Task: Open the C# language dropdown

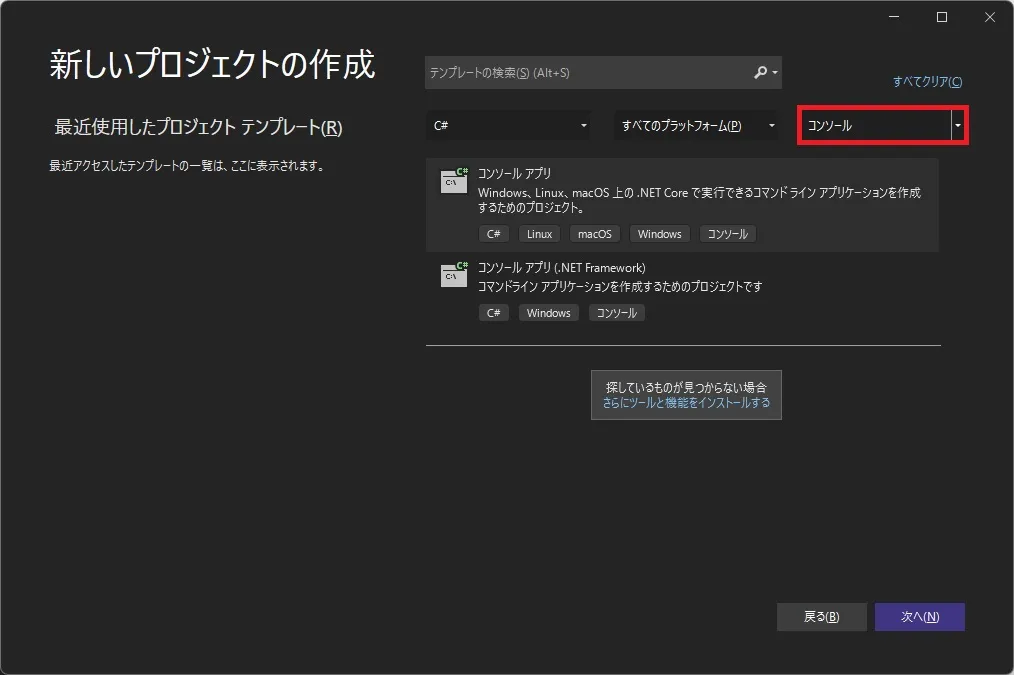Action: pyautogui.click(x=509, y=125)
